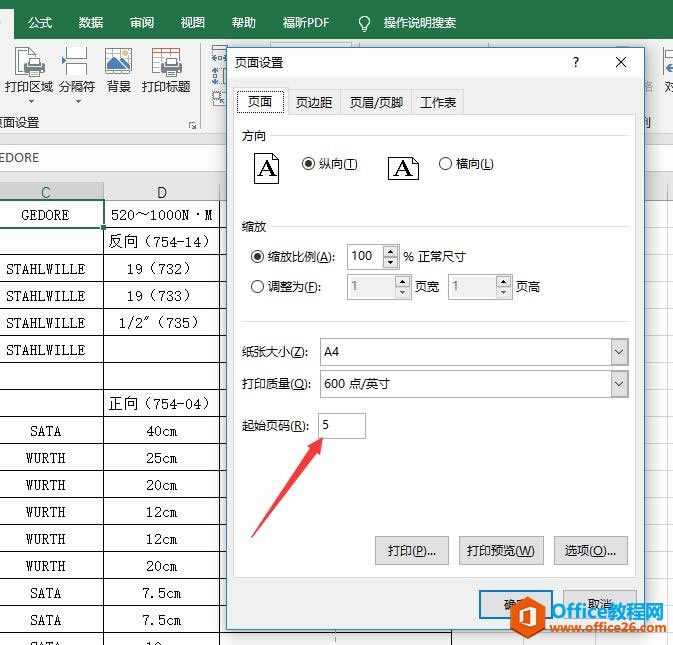Choose the Adjust to (缩放比例) option

pos(257,257)
